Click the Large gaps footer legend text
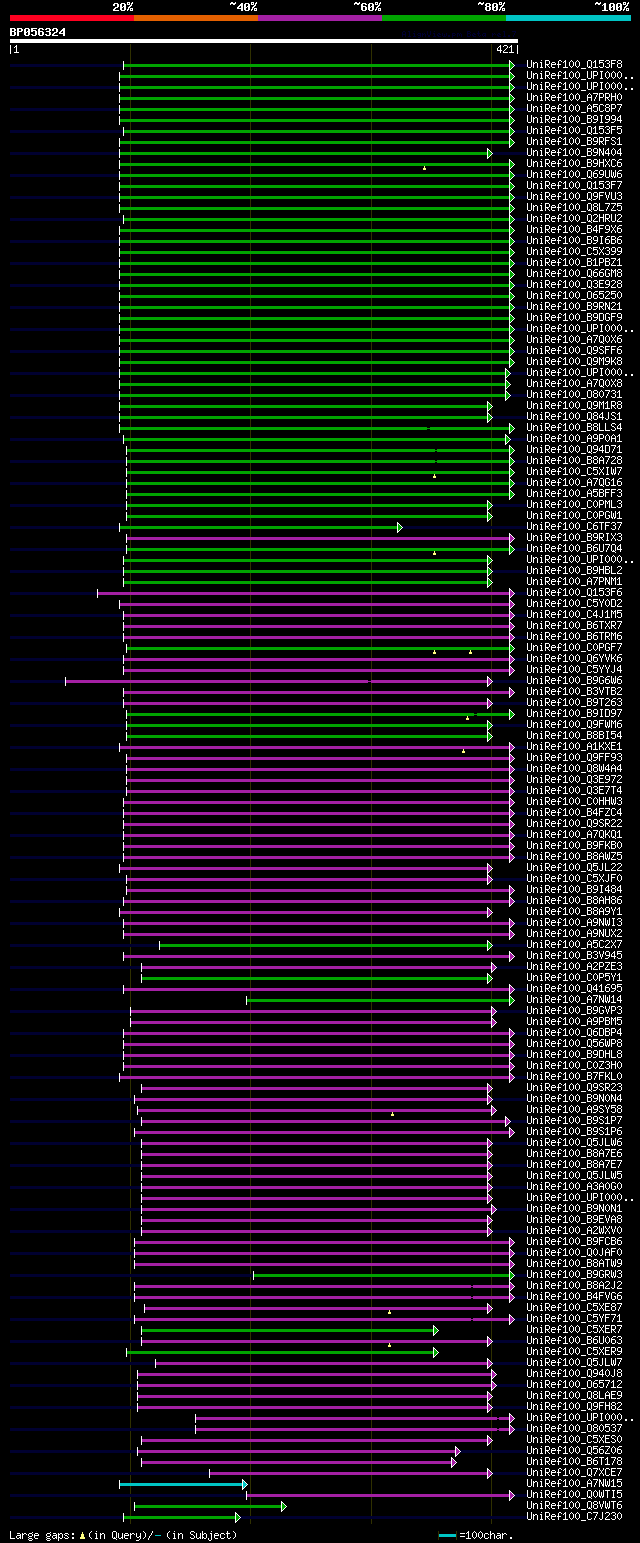The width and height of the screenshot is (640, 1543). 123,1535
